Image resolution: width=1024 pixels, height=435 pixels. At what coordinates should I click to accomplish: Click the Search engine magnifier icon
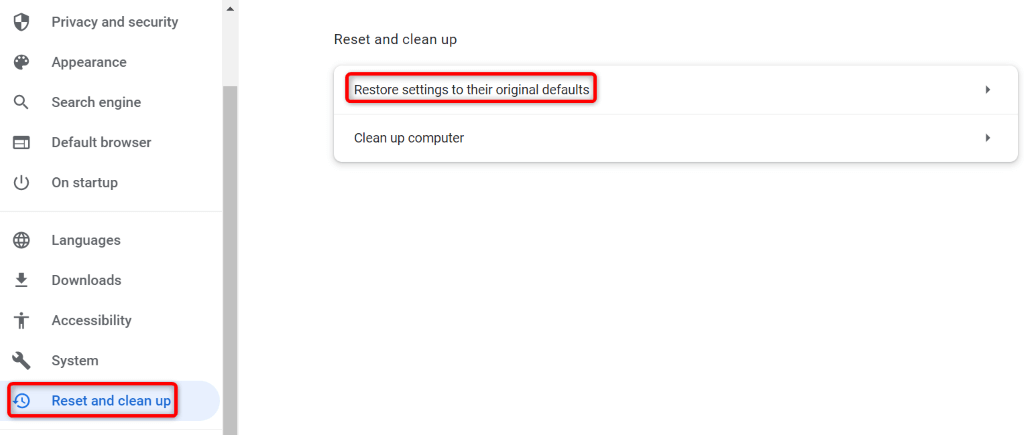click(21, 102)
